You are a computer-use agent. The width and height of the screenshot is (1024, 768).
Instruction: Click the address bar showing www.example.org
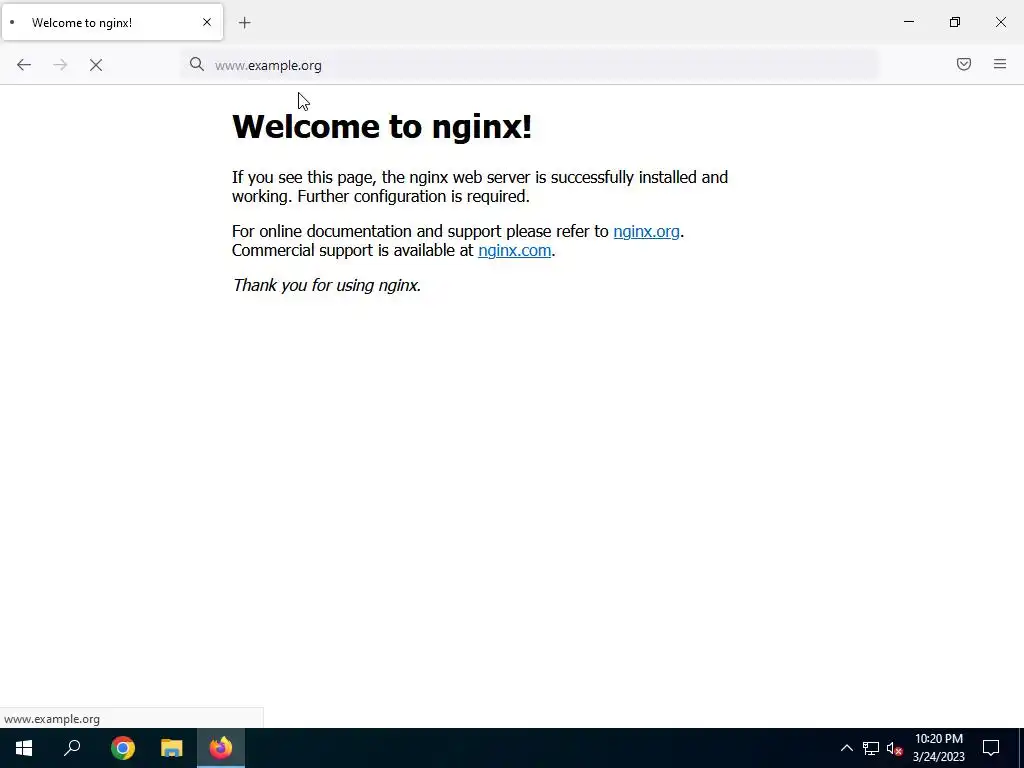pos(529,65)
